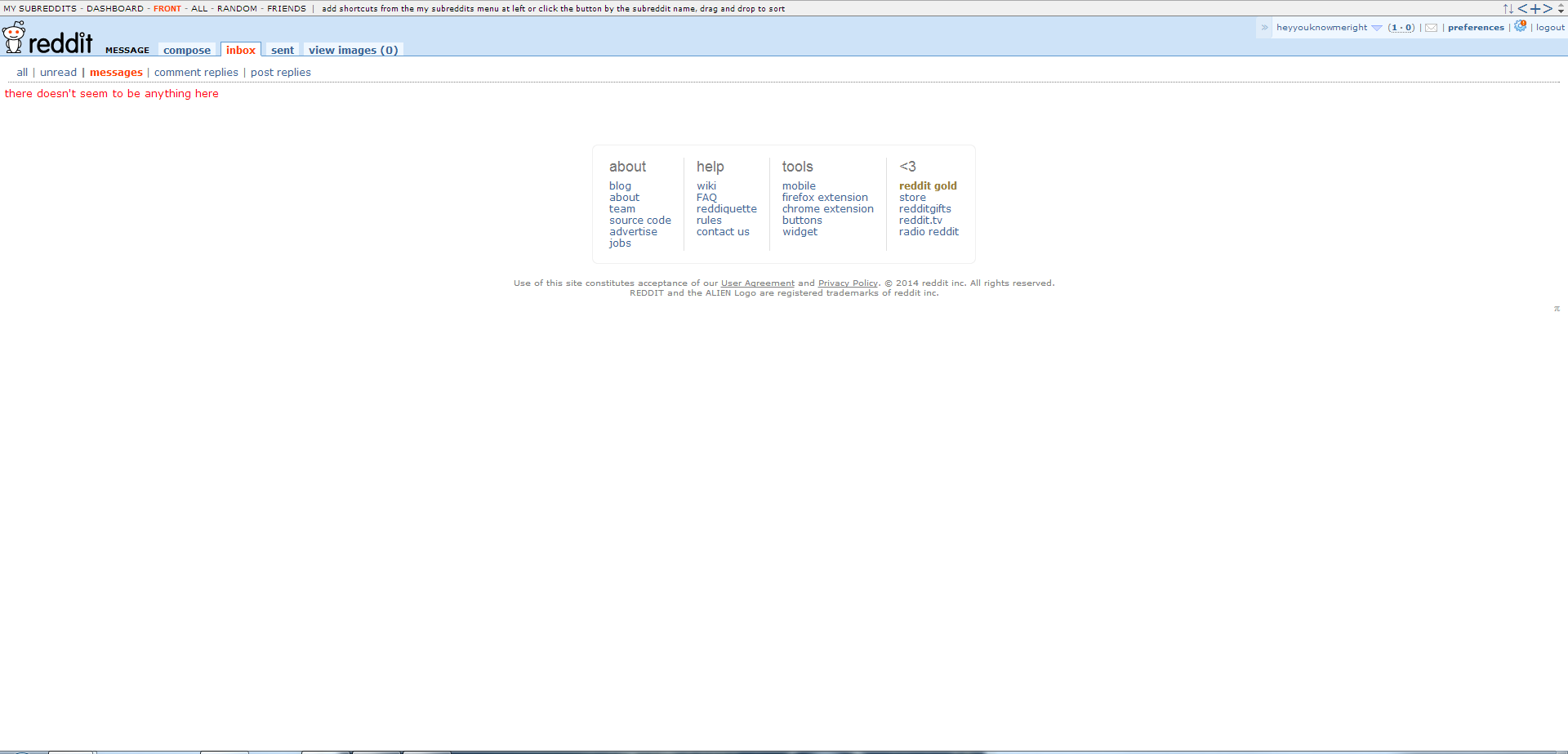Image resolution: width=1568 pixels, height=754 pixels.
Task: Open the sent tab
Action: (283, 50)
